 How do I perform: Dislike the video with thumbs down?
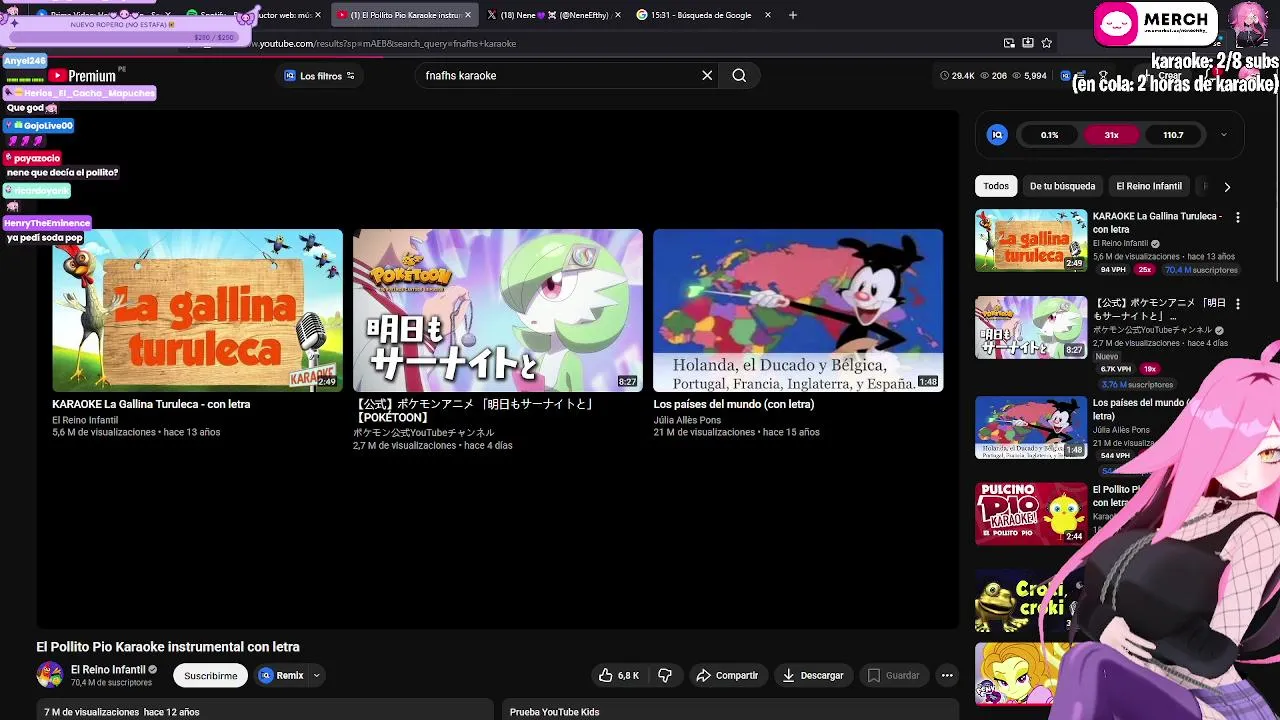coord(665,676)
